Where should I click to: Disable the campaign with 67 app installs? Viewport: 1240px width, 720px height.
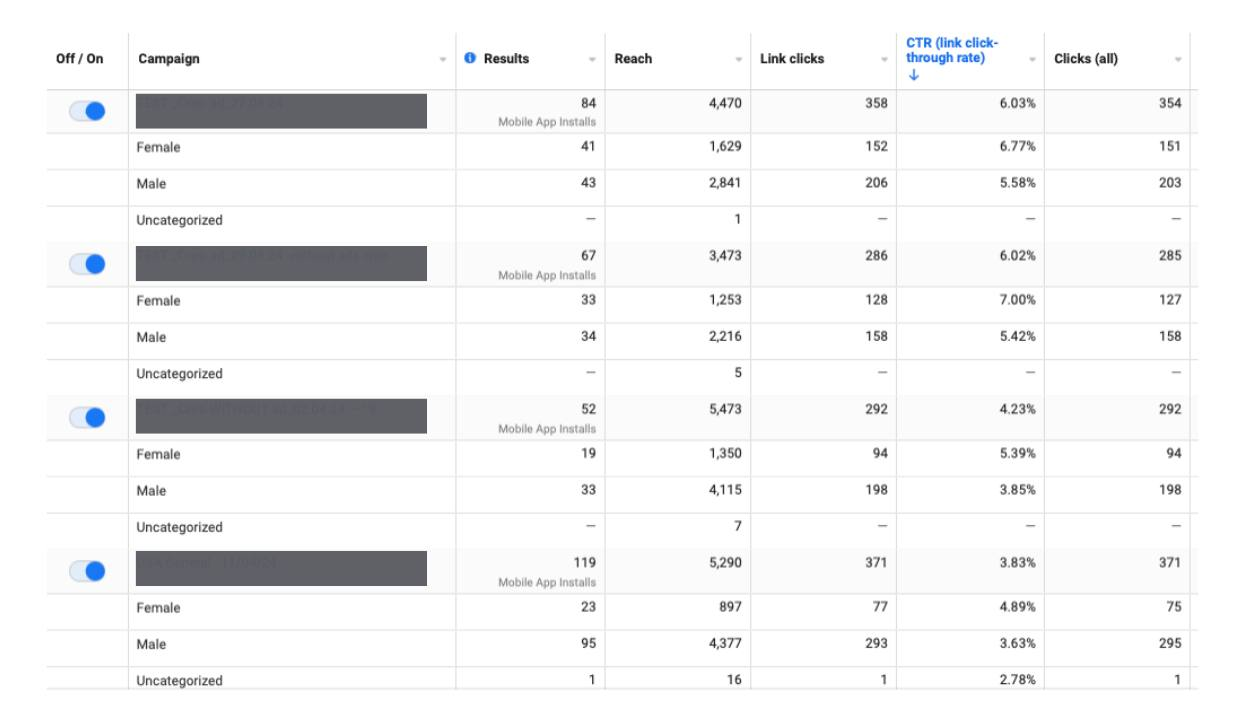[x=89, y=265]
